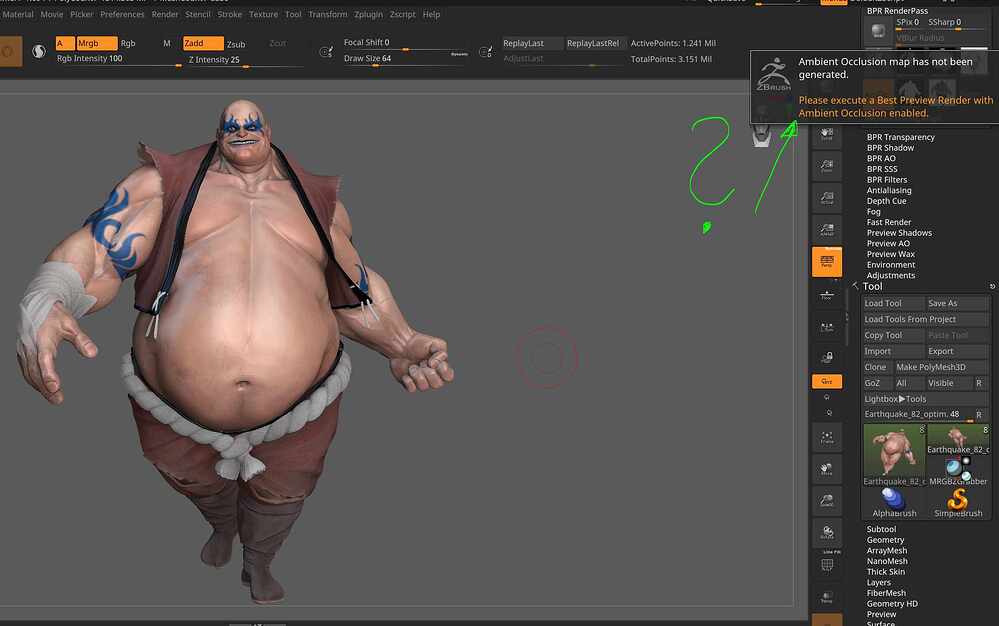Select the small Earthquake_82 tool thumbnail on right
Viewport: 999px width, 626px height.
(958, 439)
